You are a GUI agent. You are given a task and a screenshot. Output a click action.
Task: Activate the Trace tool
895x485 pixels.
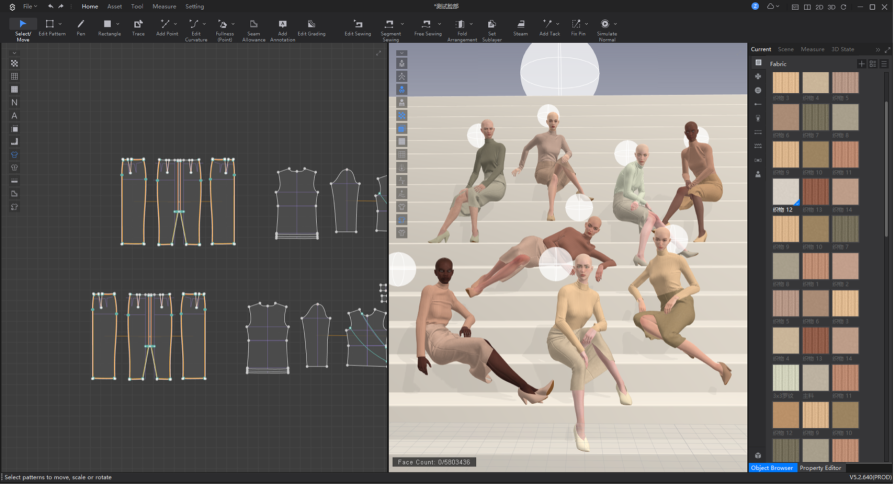(x=138, y=26)
